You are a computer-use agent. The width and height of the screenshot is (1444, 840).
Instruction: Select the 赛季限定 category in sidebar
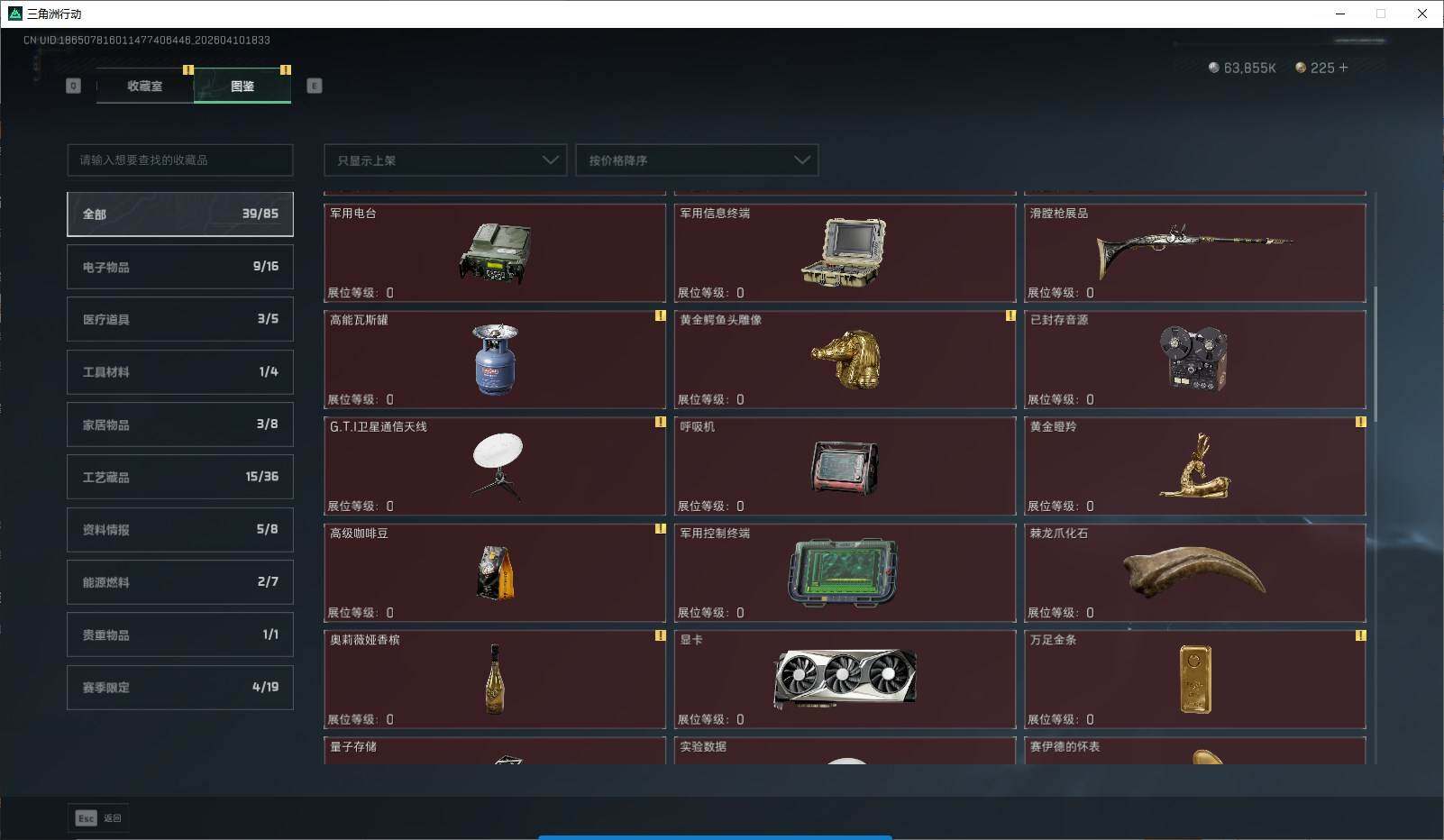(179, 687)
